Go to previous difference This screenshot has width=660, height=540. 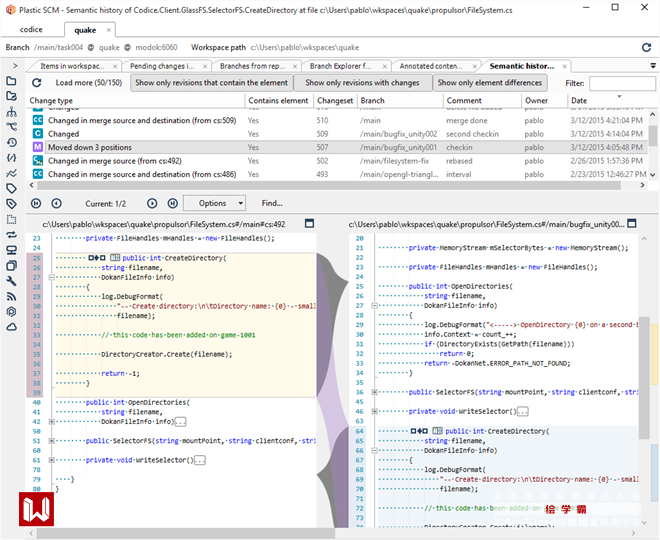(56, 204)
